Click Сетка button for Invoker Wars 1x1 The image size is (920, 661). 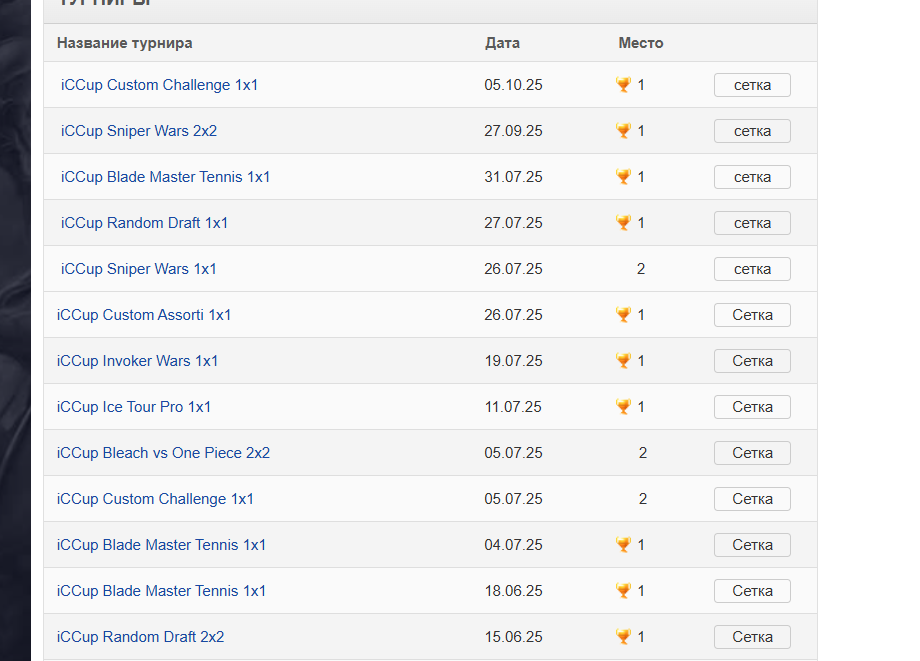[x=752, y=361]
